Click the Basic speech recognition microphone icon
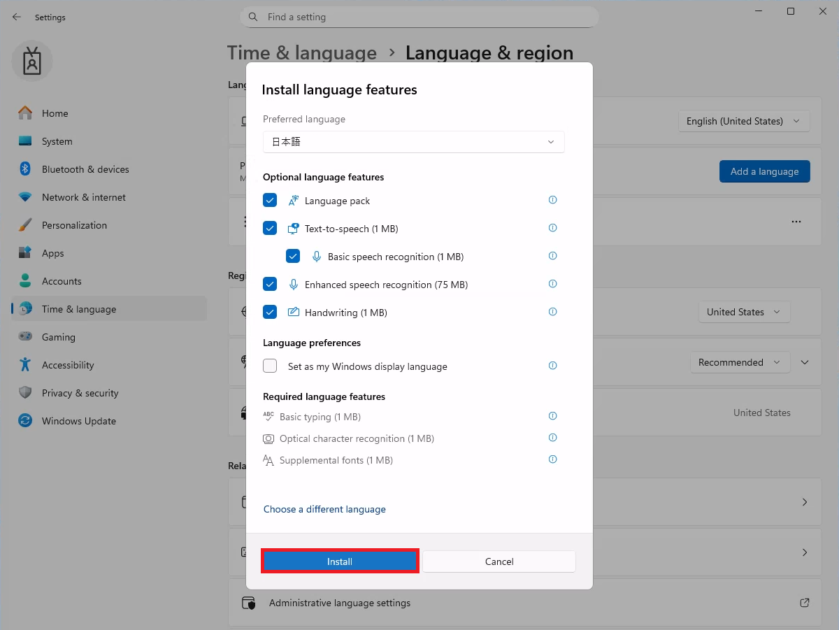 pos(316,256)
